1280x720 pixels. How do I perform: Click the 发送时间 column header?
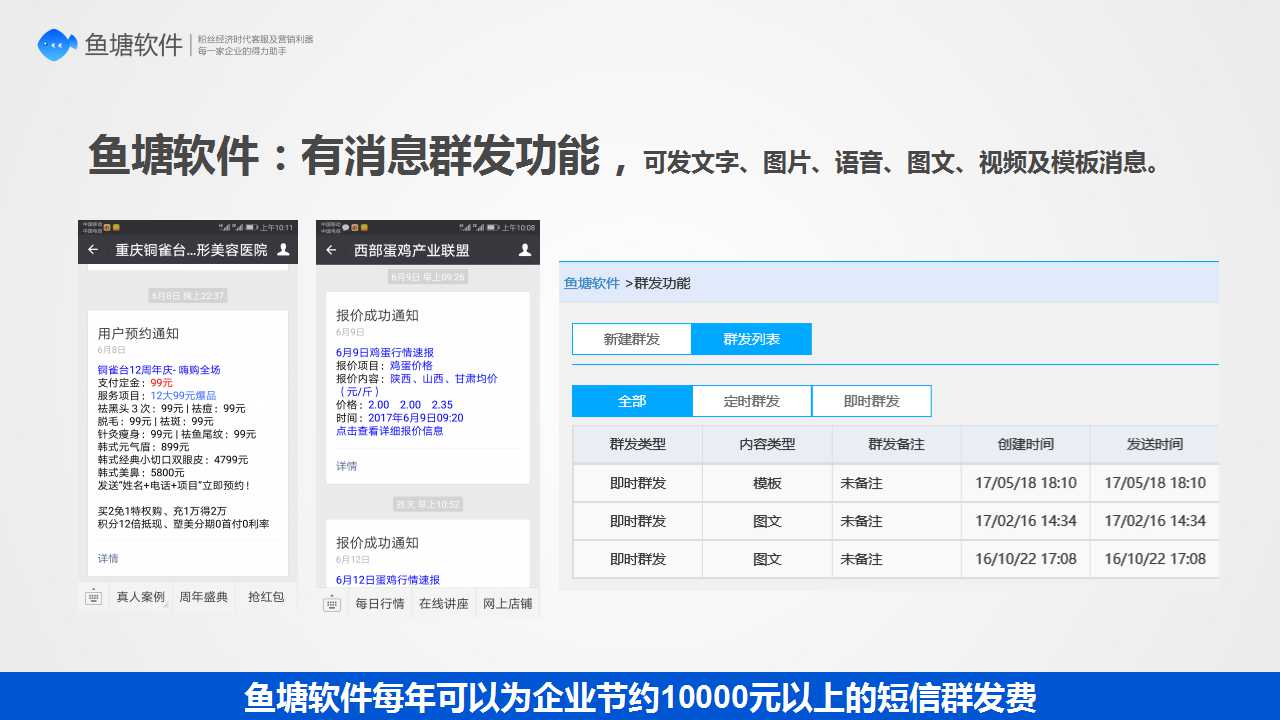pyautogui.click(x=1155, y=444)
